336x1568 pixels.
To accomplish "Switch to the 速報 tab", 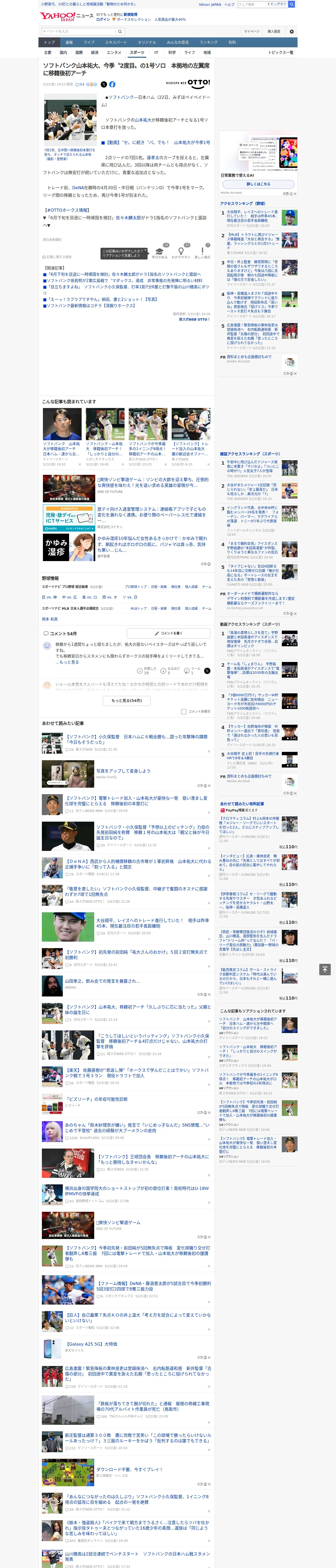I will pyautogui.click(x=69, y=43).
